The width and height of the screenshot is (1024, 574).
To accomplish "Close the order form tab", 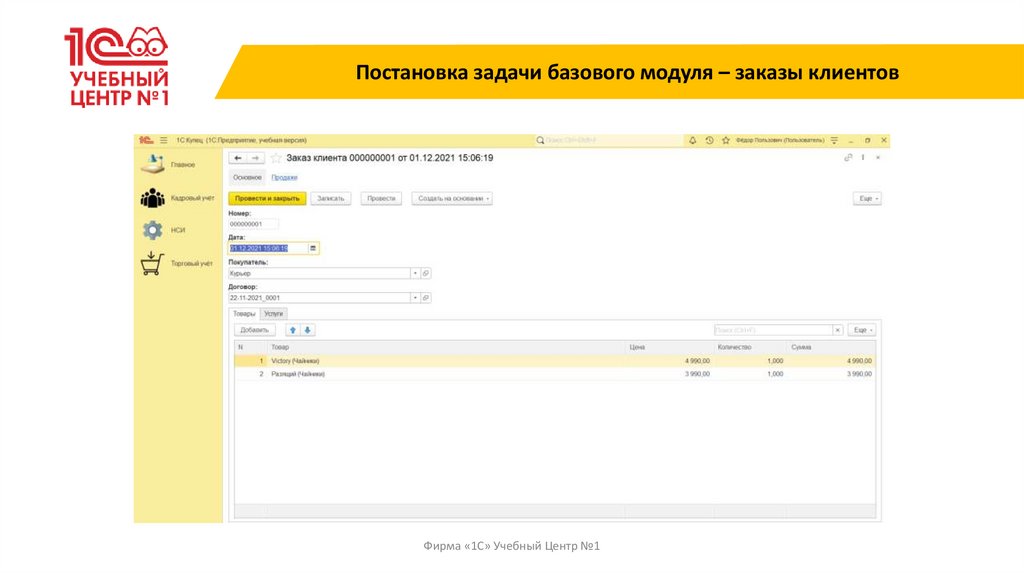I will tap(878, 157).
